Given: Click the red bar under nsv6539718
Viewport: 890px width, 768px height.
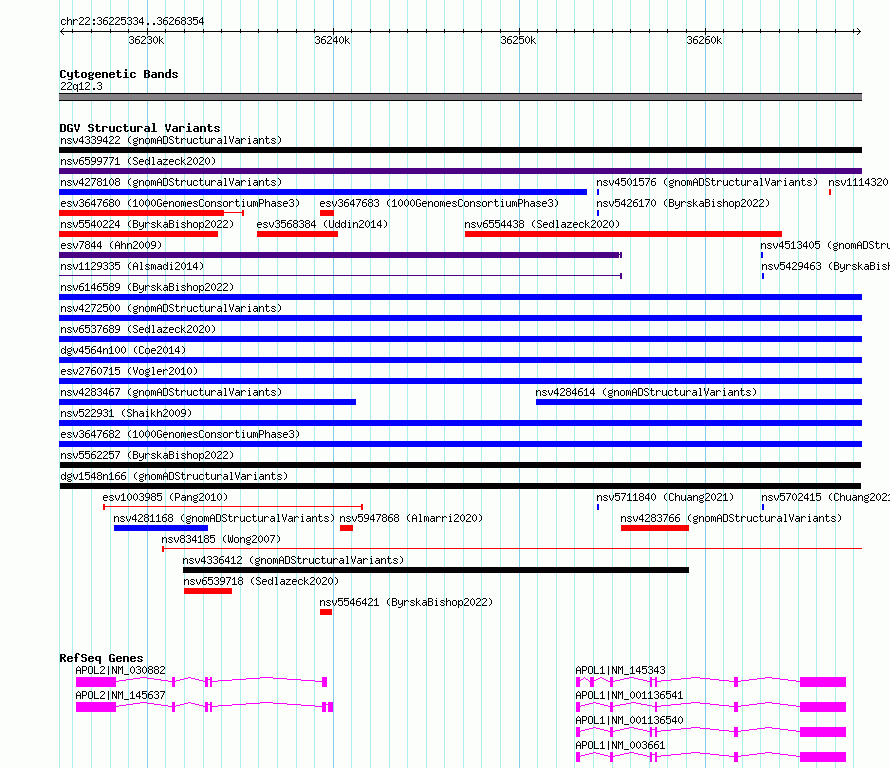Looking at the screenshot, I should (208, 591).
